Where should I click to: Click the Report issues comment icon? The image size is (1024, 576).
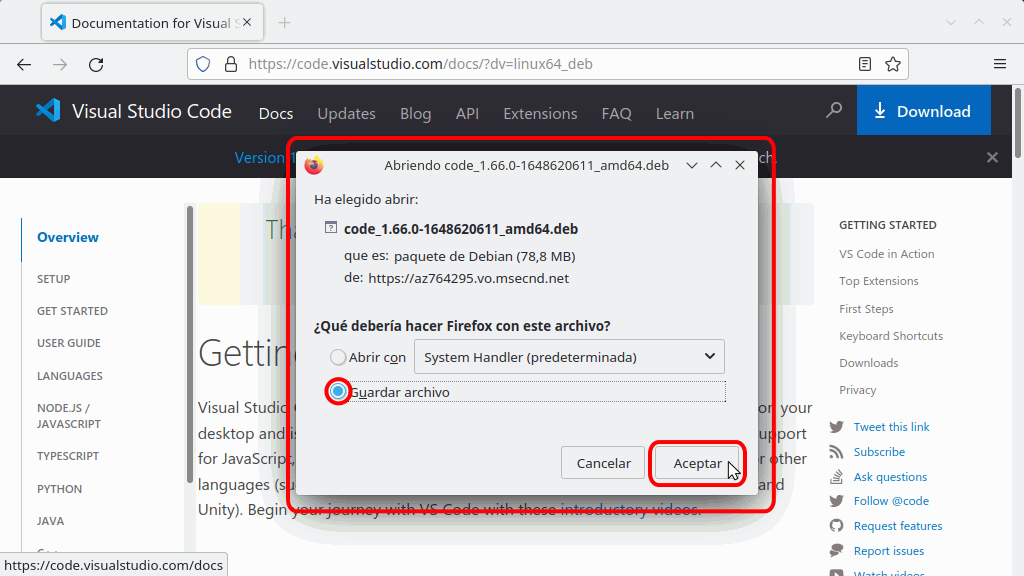coord(837,551)
